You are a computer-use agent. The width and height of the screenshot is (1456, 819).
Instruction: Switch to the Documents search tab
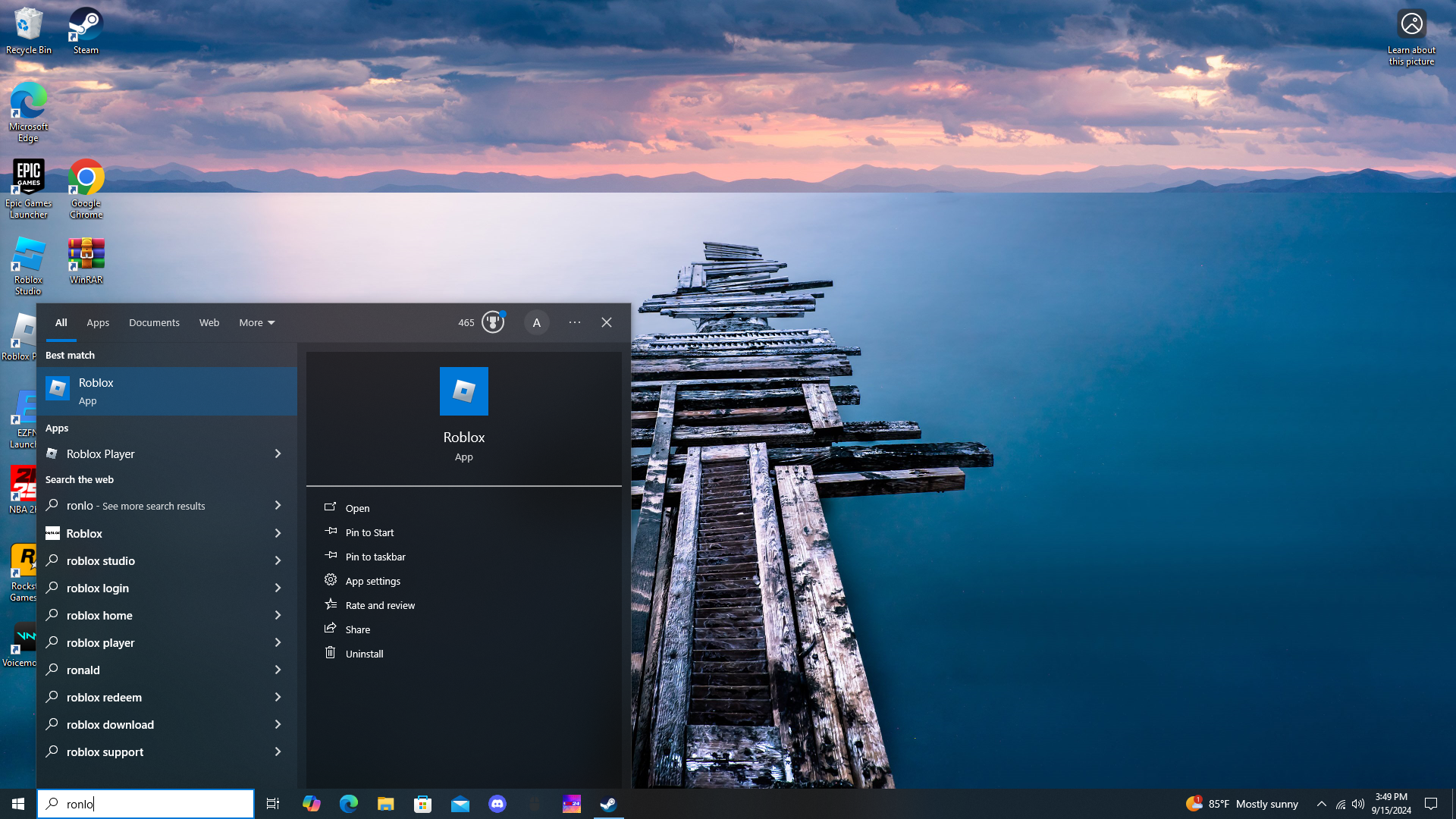coord(154,322)
